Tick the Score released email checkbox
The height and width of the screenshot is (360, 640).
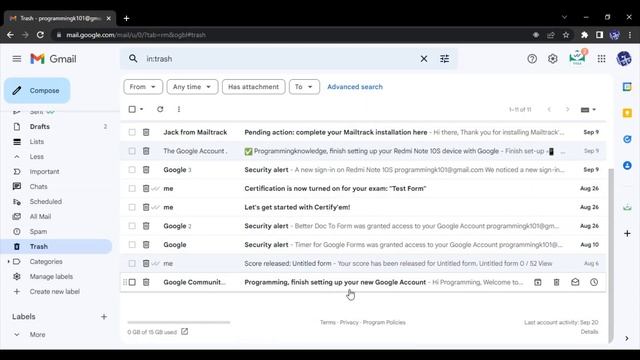click(x=132, y=264)
